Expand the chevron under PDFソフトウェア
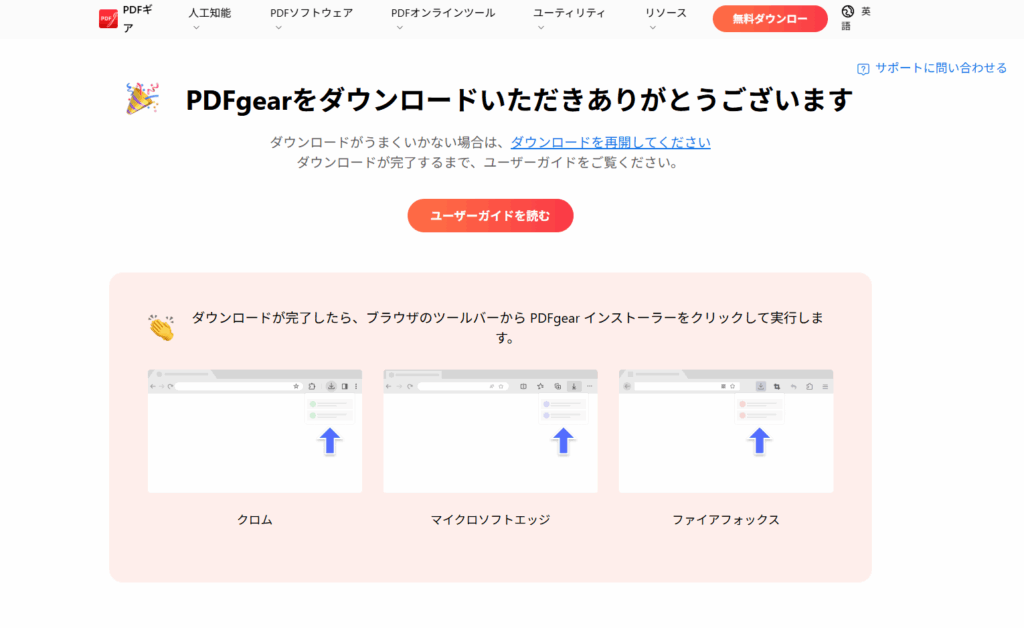 coord(278,28)
